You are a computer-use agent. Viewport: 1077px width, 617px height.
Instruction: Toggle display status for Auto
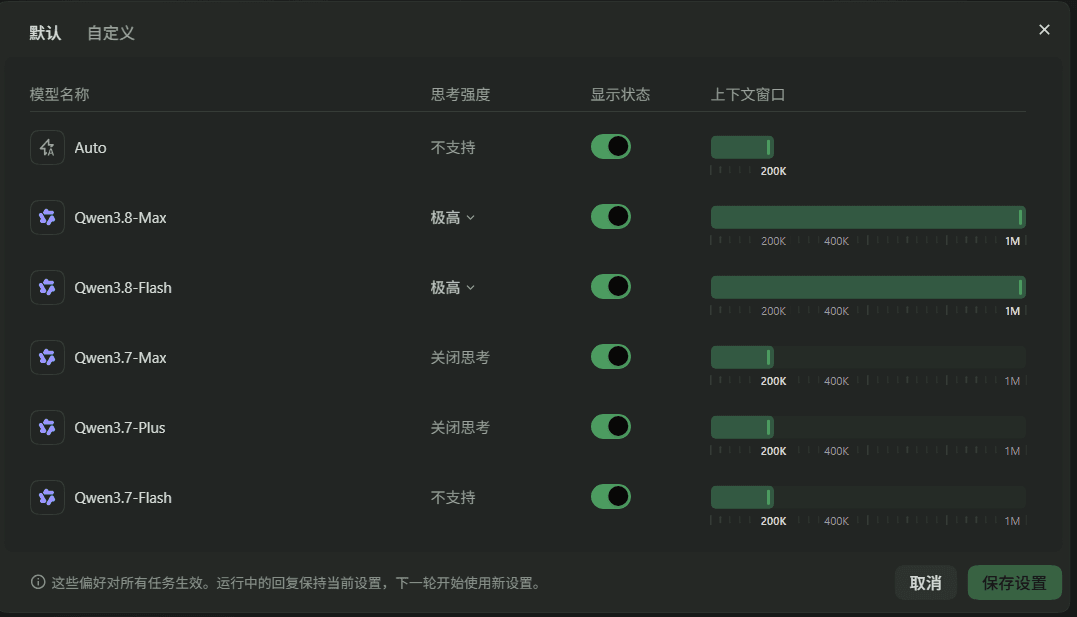(x=611, y=147)
